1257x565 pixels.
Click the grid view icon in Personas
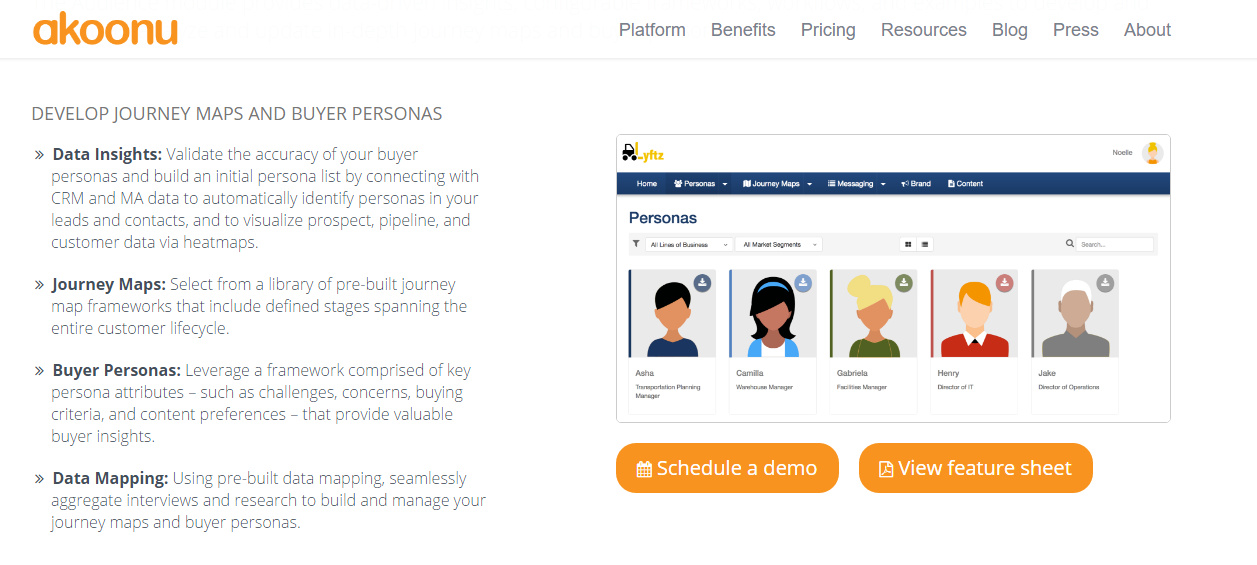click(908, 244)
